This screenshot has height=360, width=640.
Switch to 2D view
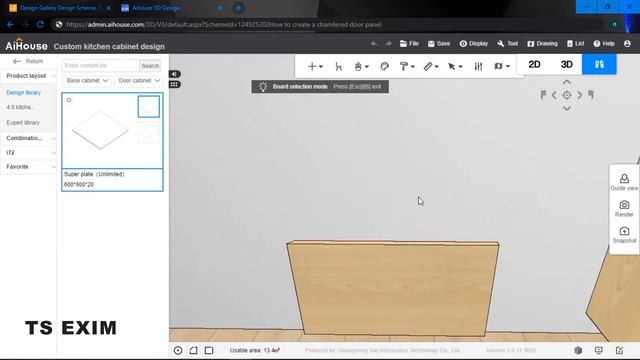(x=534, y=64)
